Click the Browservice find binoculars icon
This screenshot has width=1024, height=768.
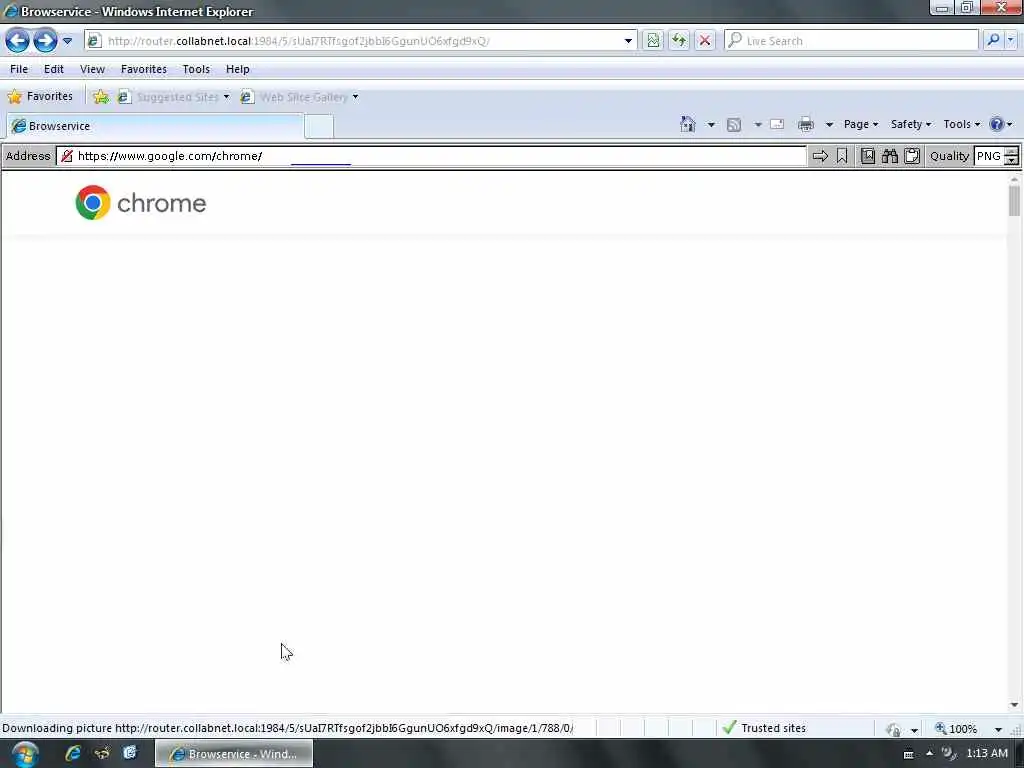click(889, 156)
